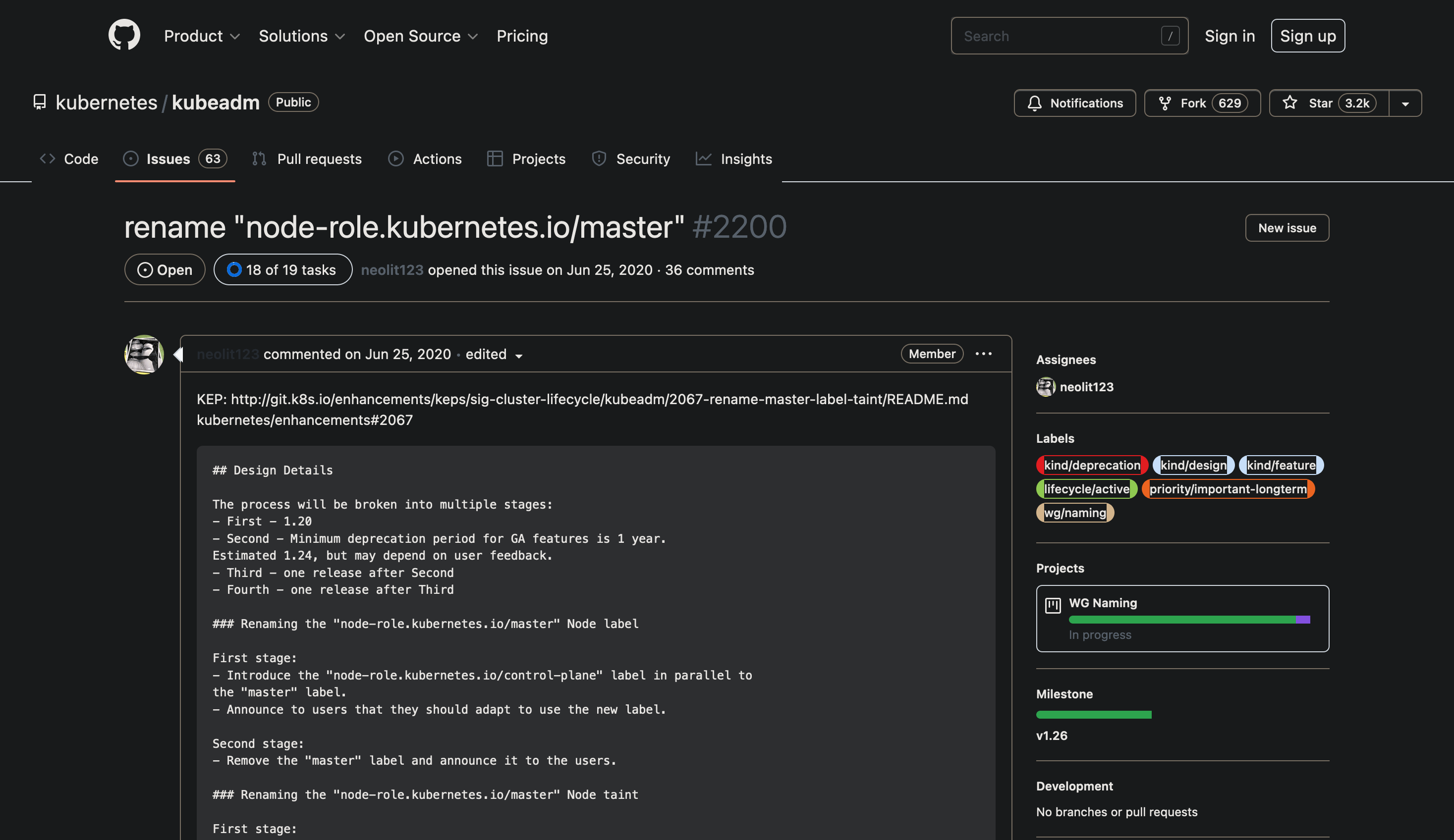
Task: Open the three-dots comment options menu
Action: coord(983,354)
